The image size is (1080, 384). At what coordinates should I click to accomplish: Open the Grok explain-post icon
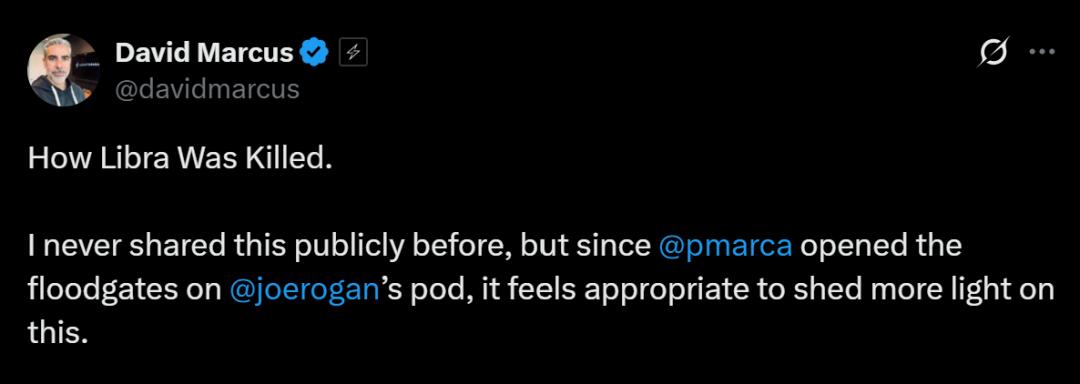coord(994,53)
